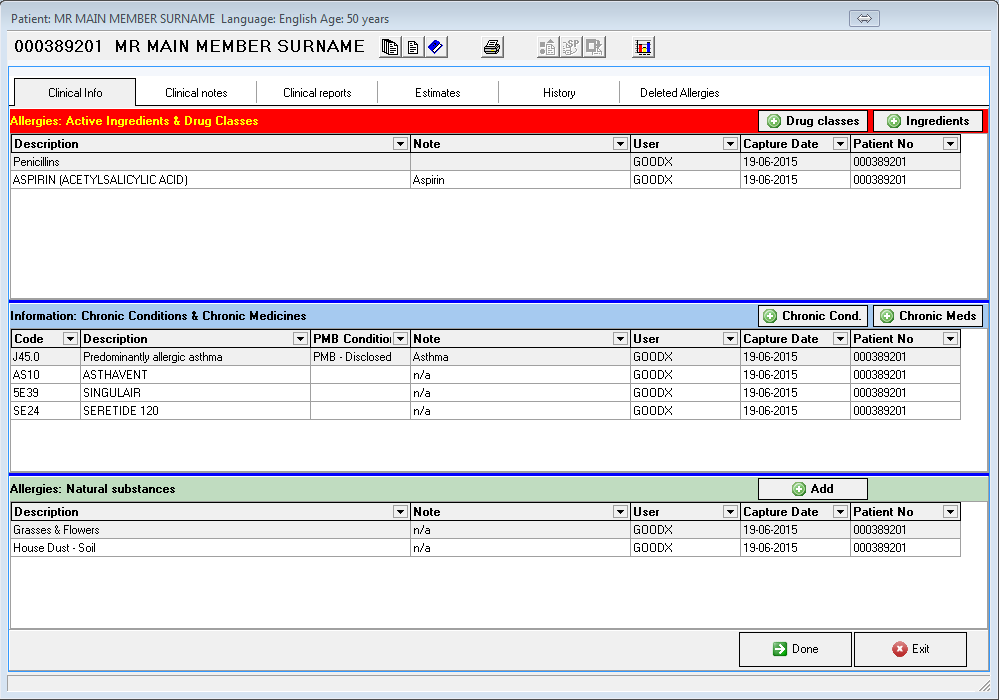Click the blue book toolbar icon
Image resolution: width=999 pixels, height=700 pixels.
click(x=435, y=47)
